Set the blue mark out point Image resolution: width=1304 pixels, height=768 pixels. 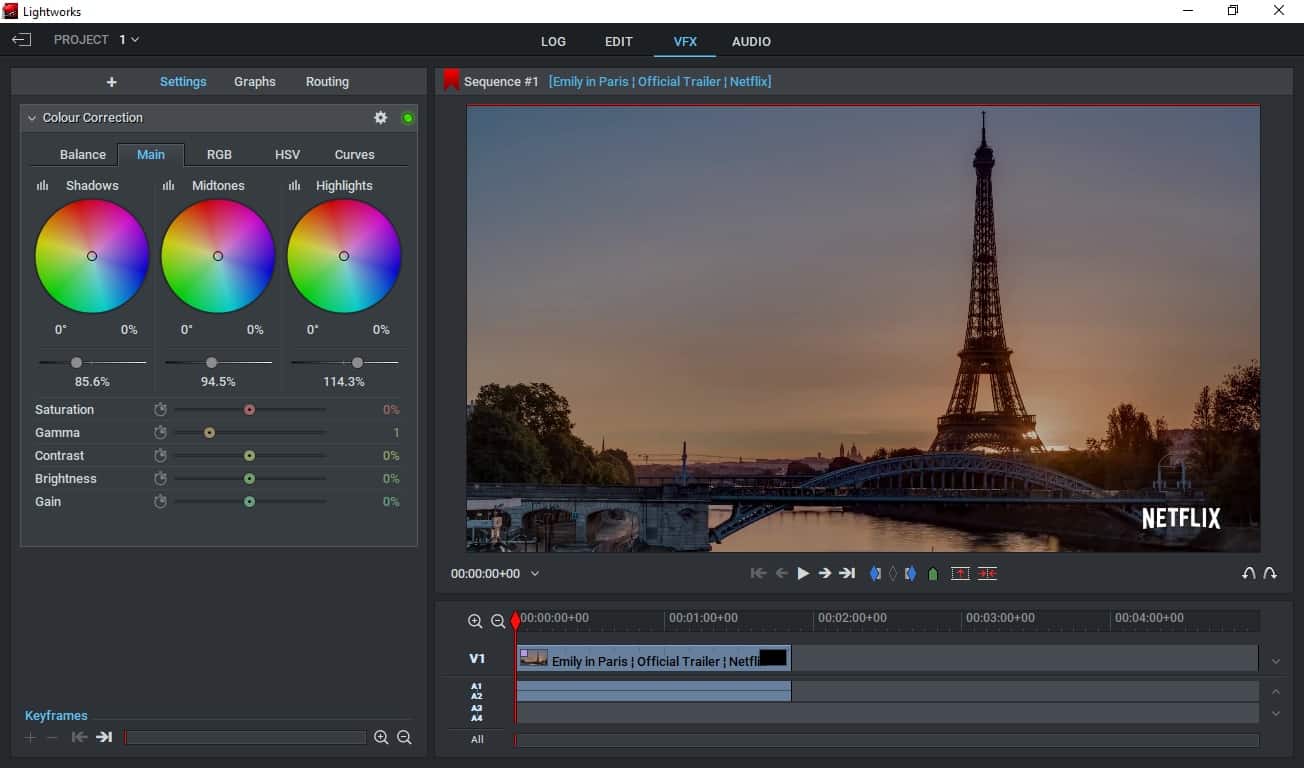point(910,573)
